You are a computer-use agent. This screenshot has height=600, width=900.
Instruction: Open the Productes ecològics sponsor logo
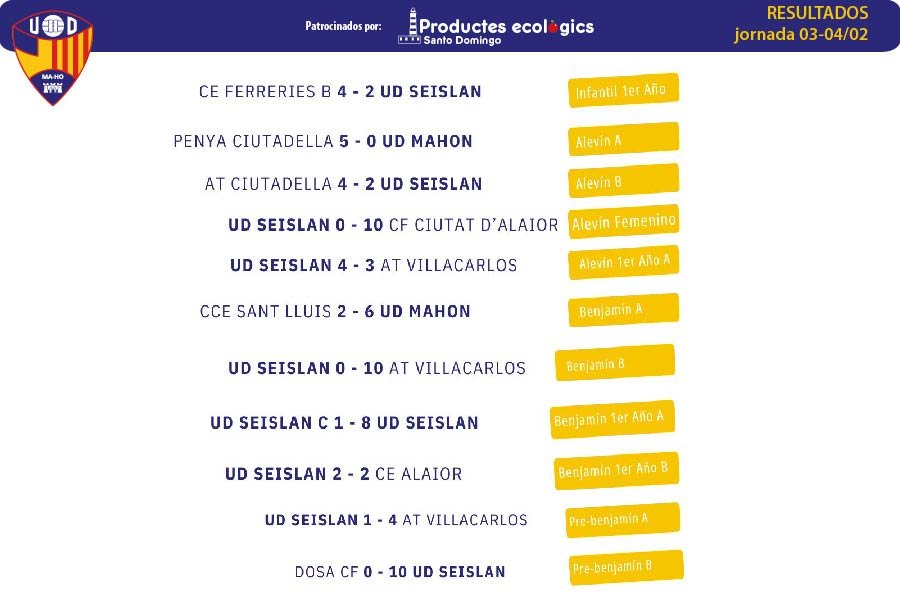pyautogui.click(x=496, y=26)
